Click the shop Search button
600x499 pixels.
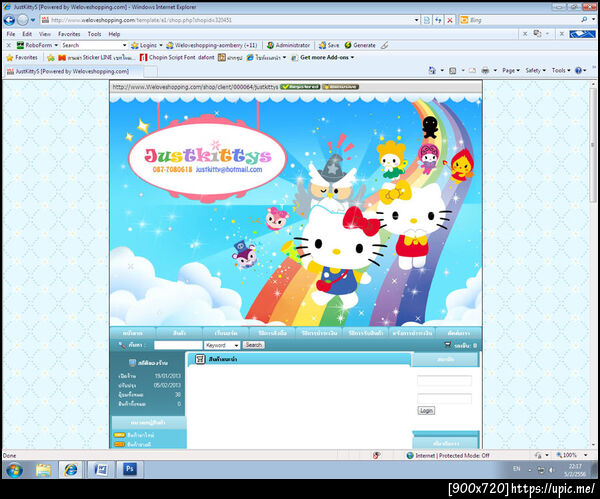[x=253, y=345]
